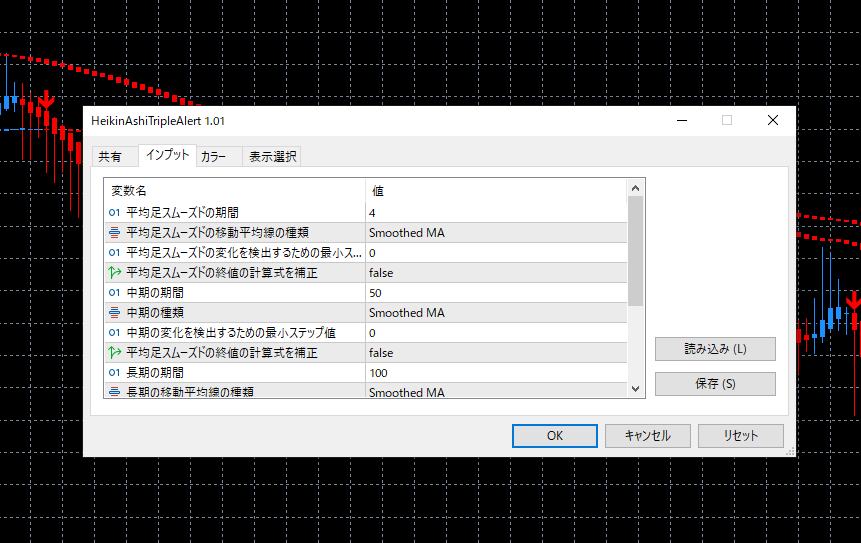Click the 保存 (S) button
This screenshot has height=543, width=861.
(x=715, y=384)
